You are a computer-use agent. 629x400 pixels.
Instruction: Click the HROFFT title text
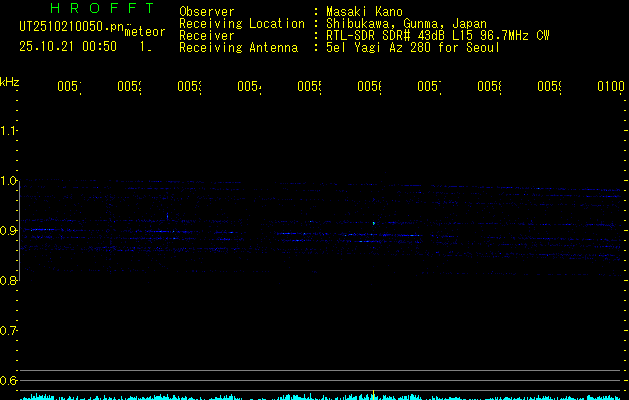point(102,8)
